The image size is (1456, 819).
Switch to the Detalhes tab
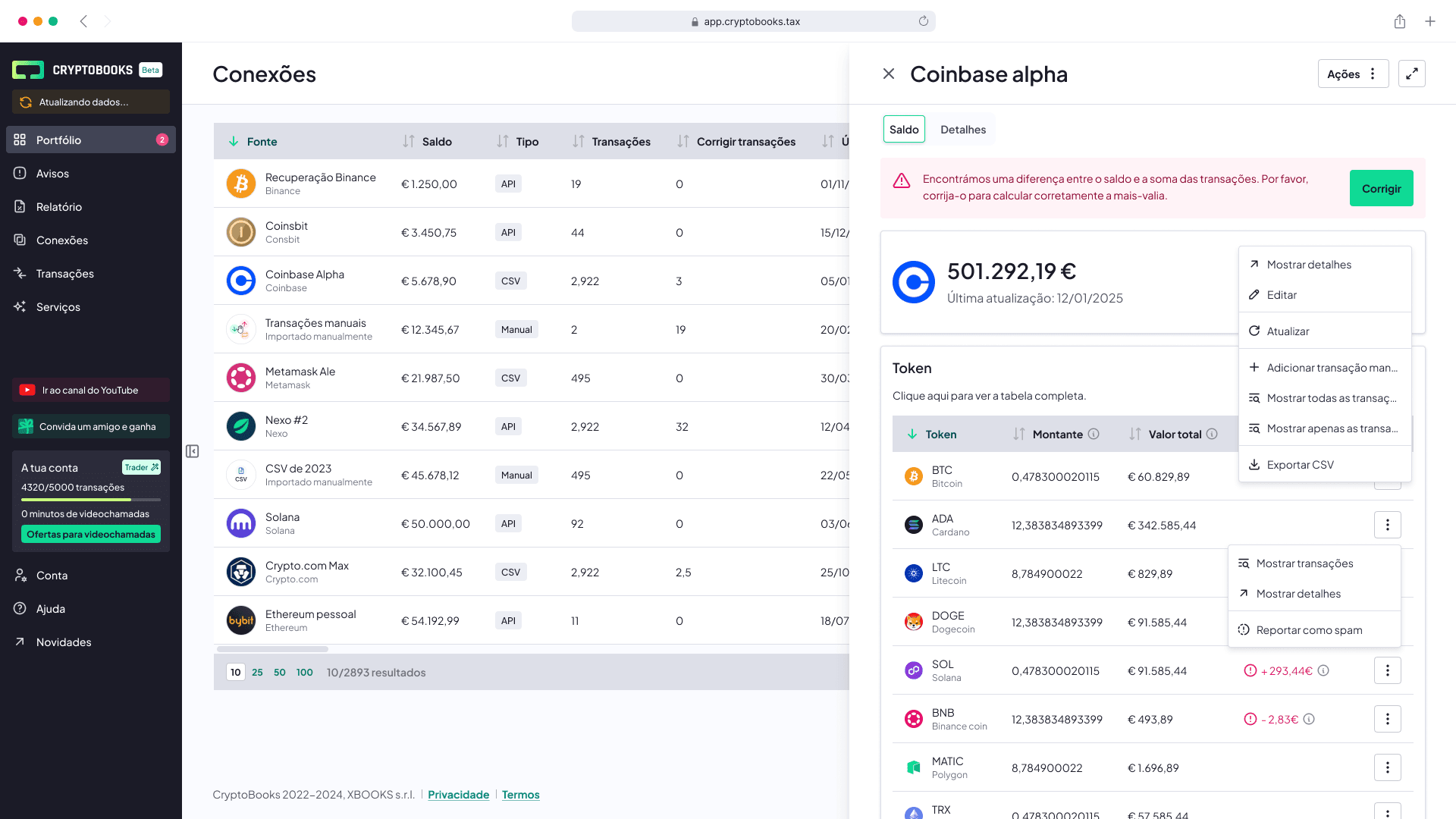click(963, 129)
